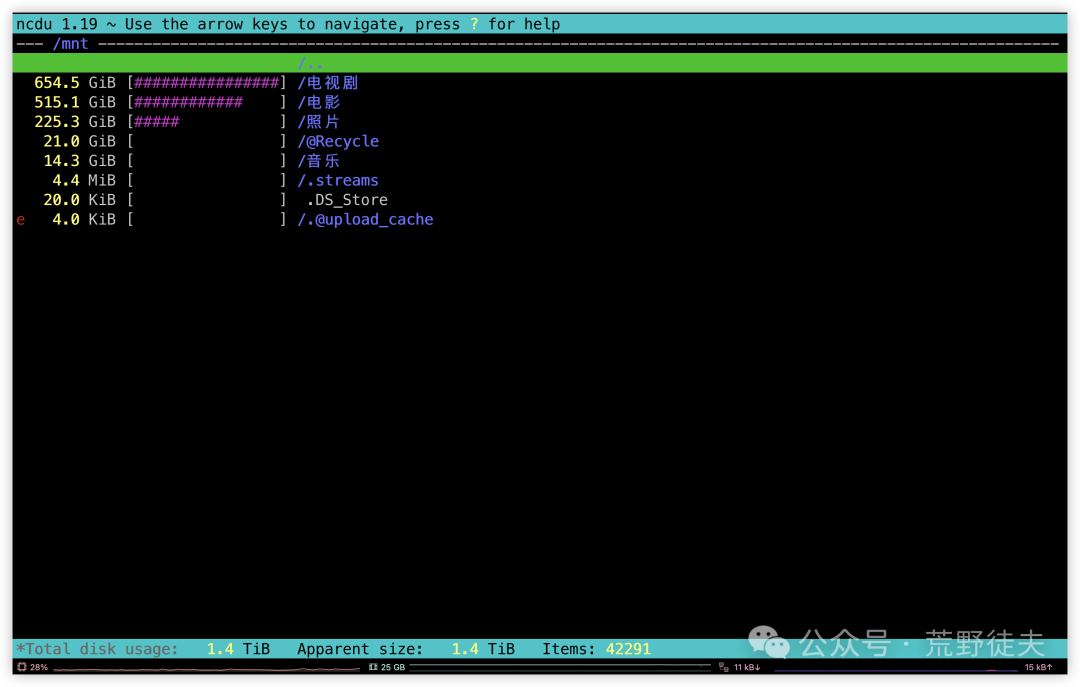The width and height of the screenshot is (1080, 687).
Task: Click the 4.0 KiB size value
Action: pos(84,219)
